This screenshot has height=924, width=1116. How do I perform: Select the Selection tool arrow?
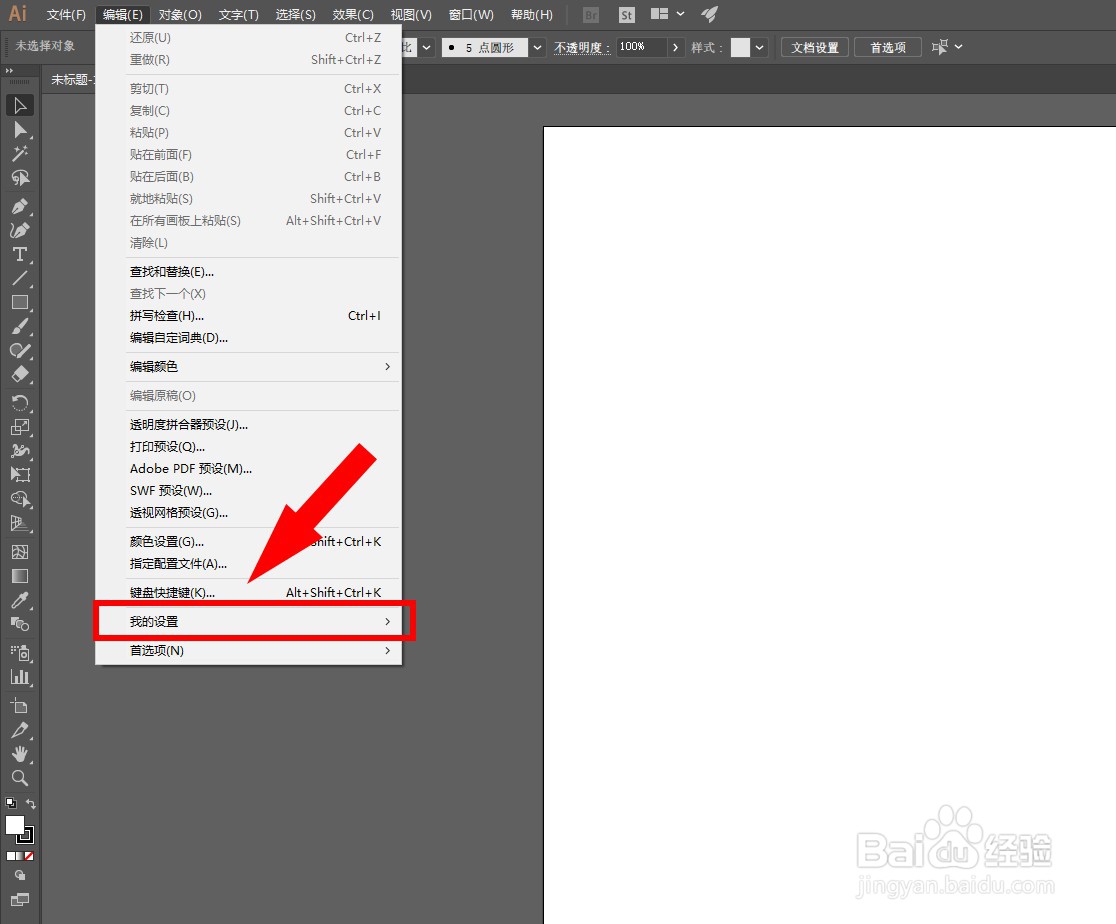[20, 105]
